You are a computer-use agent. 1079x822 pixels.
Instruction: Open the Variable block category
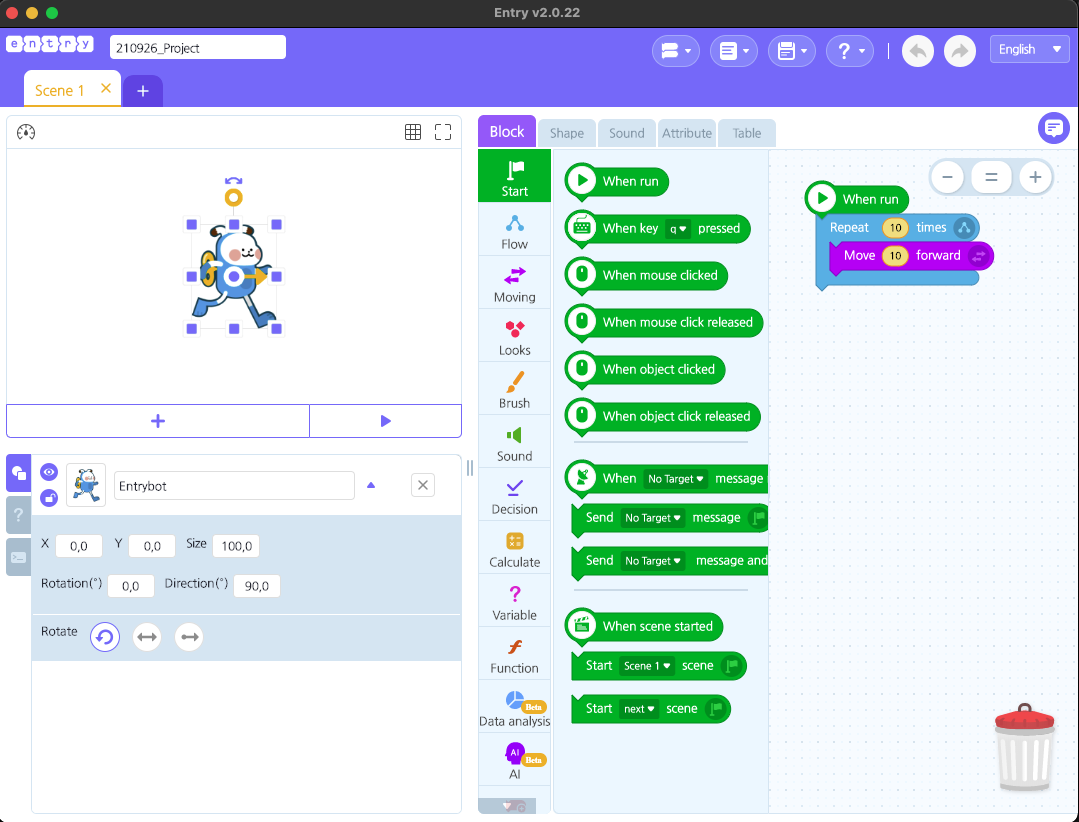(514, 601)
